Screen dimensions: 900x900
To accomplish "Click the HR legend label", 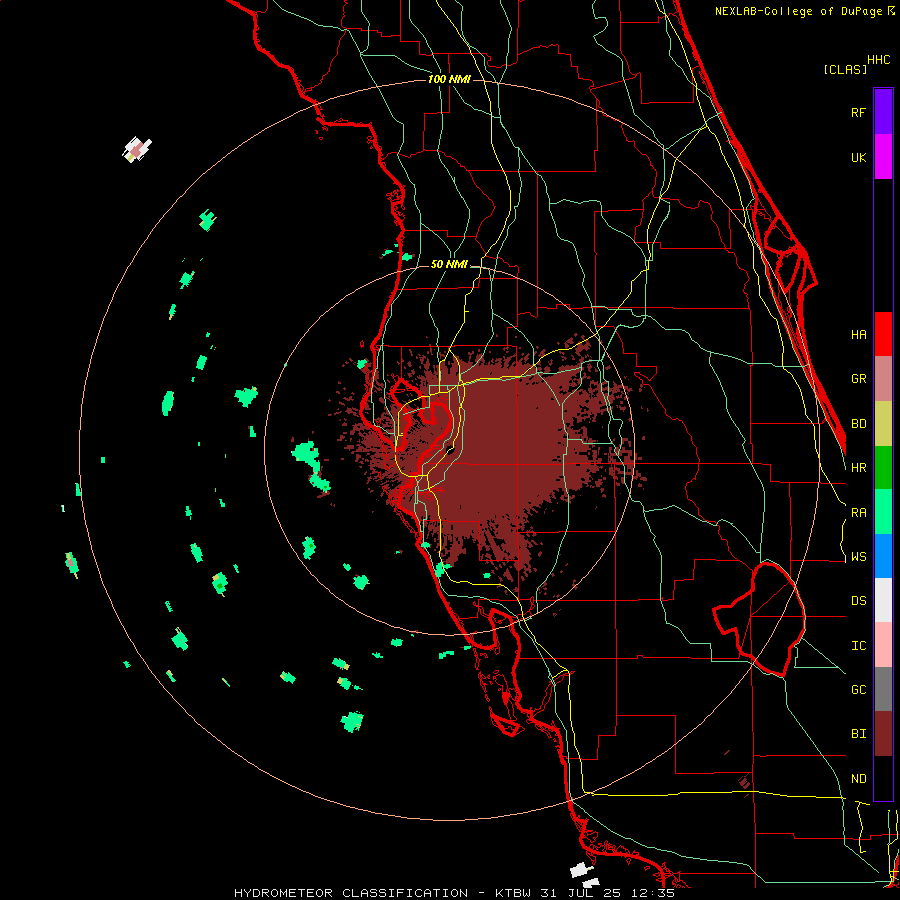I will tap(859, 468).
